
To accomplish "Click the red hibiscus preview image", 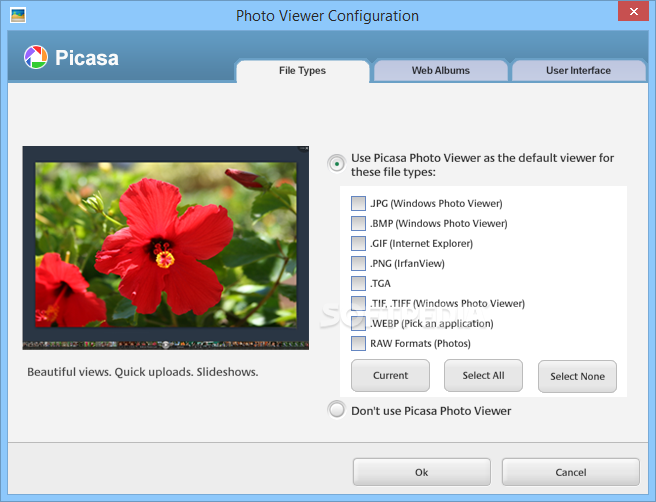I will [166, 245].
